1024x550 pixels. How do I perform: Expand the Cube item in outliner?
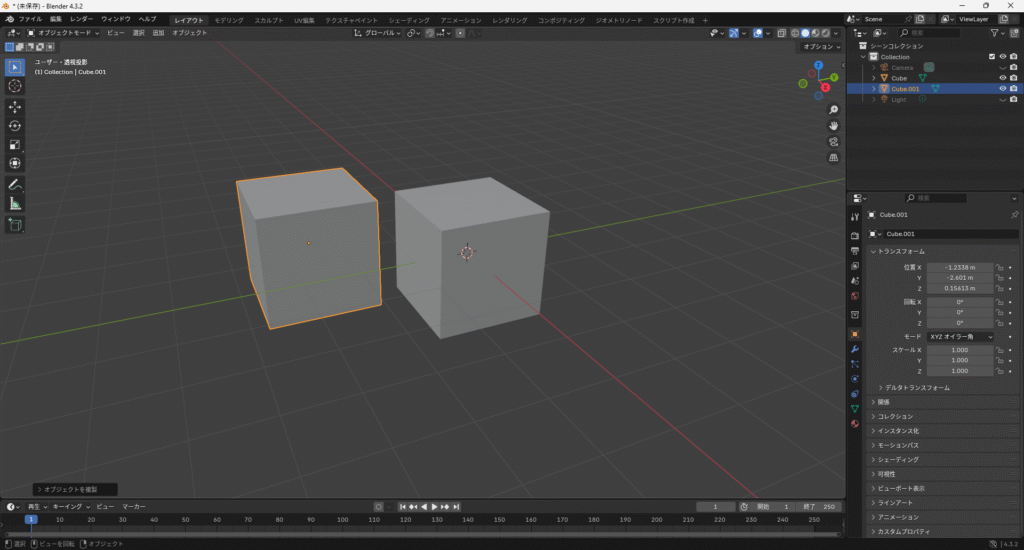(874, 78)
